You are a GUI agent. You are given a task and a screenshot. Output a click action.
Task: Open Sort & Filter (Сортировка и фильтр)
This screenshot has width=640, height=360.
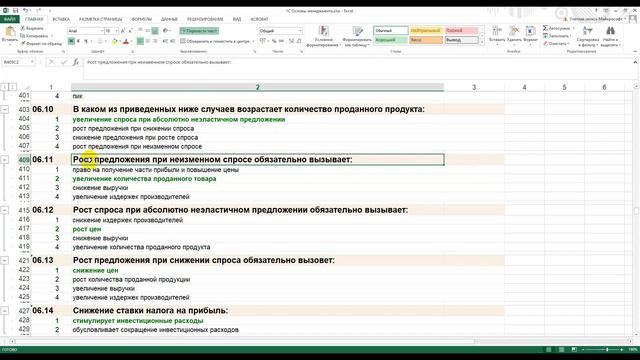click(x=588, y=36)
